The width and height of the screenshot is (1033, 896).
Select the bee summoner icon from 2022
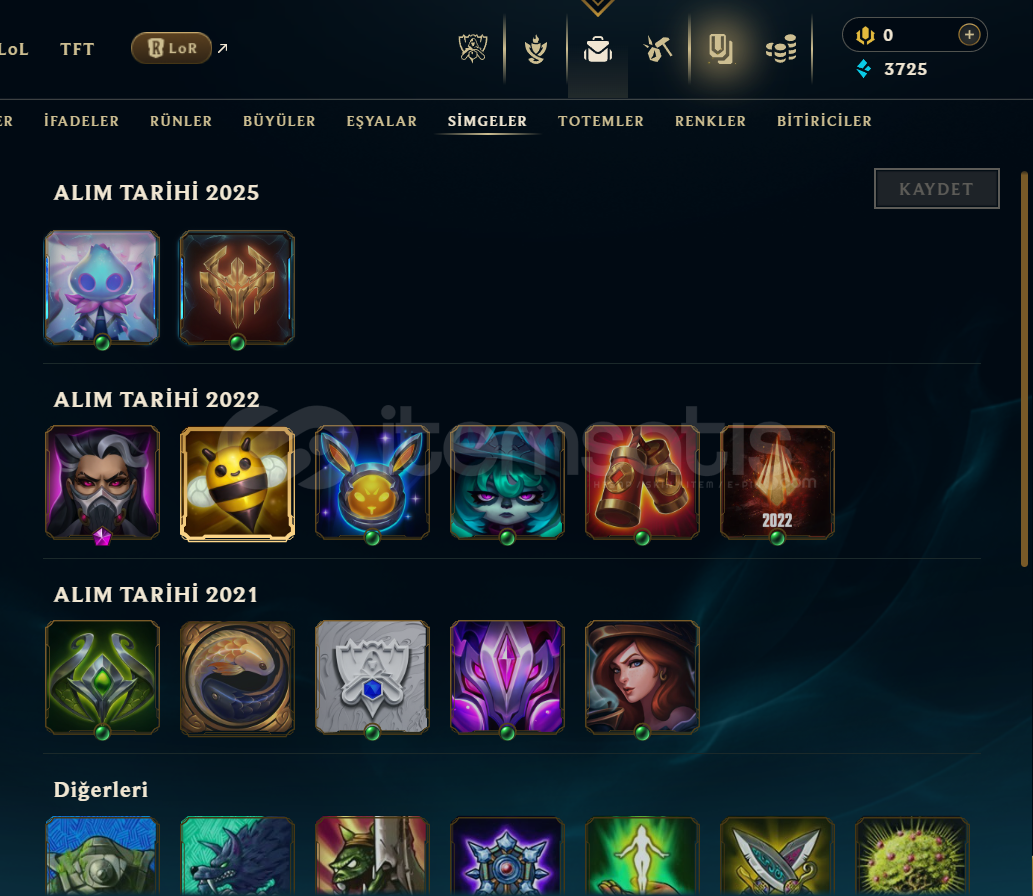click(237, 484)
